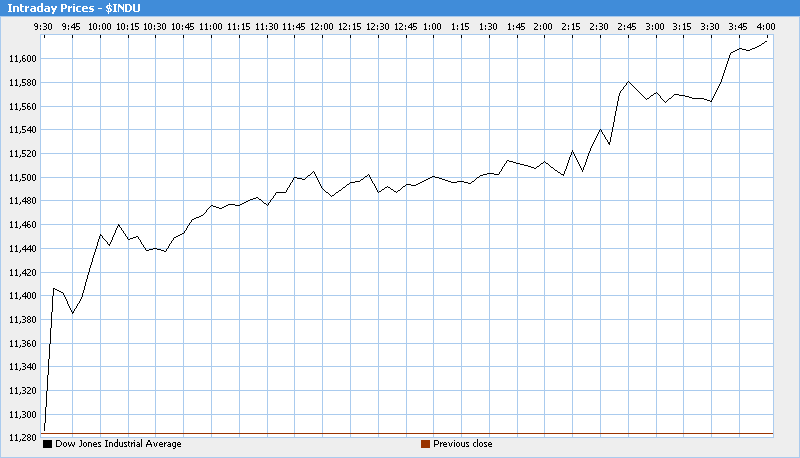Select the 11,540 price axis label

pos(20,130)
